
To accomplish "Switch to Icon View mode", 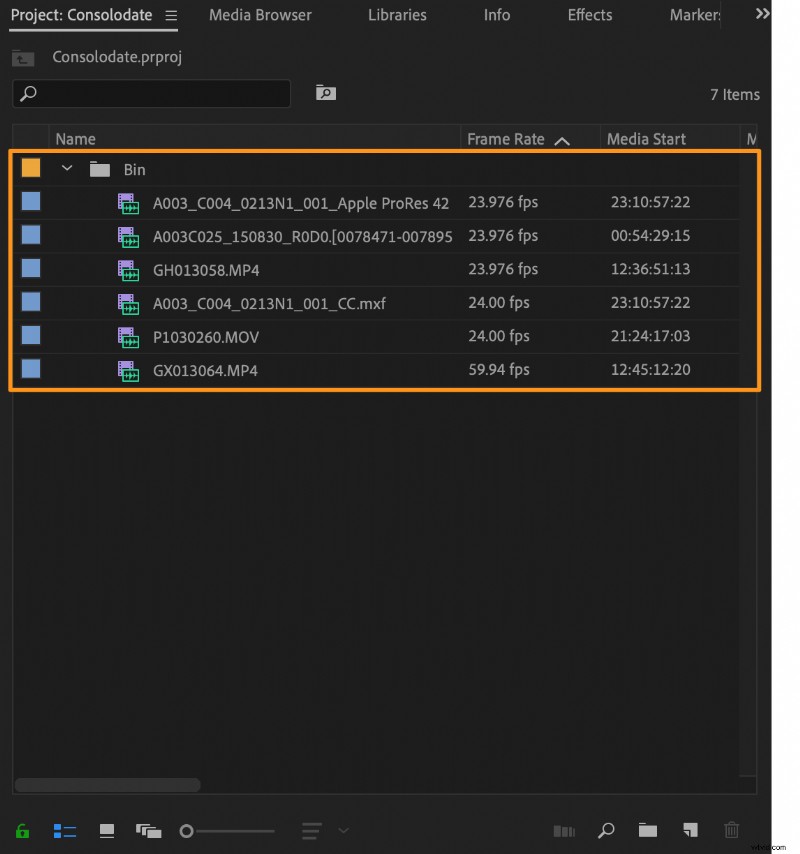I will point(107,831).
